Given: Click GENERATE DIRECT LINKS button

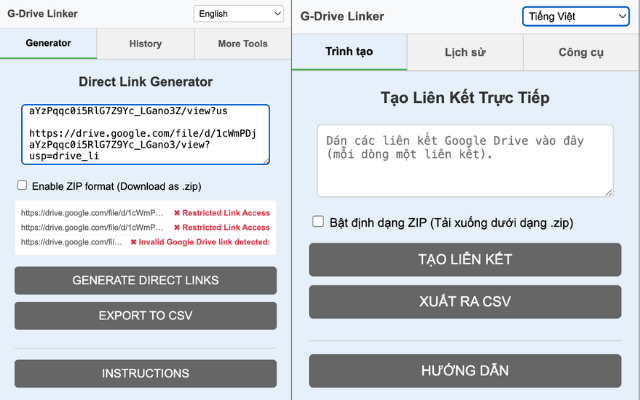Looking at the screenshot, I should click(x=145, y=280).
